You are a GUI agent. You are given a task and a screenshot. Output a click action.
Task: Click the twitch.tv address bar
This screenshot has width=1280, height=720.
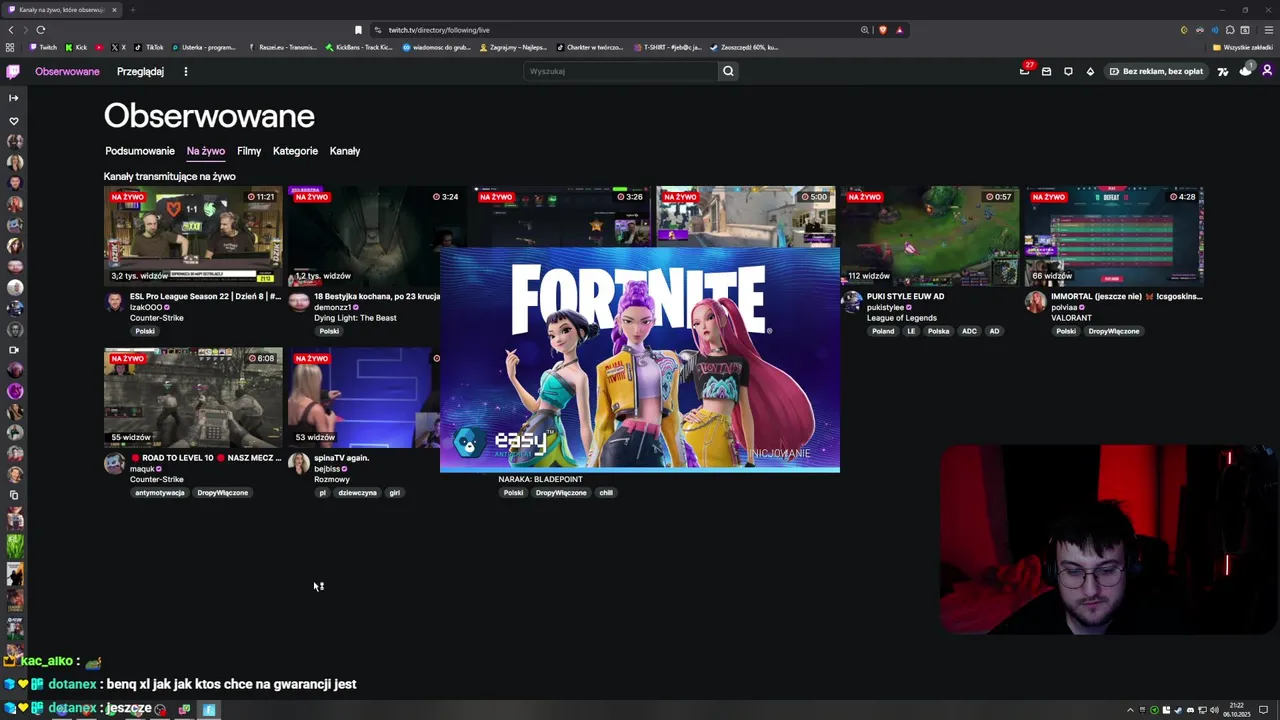[620, 30]
